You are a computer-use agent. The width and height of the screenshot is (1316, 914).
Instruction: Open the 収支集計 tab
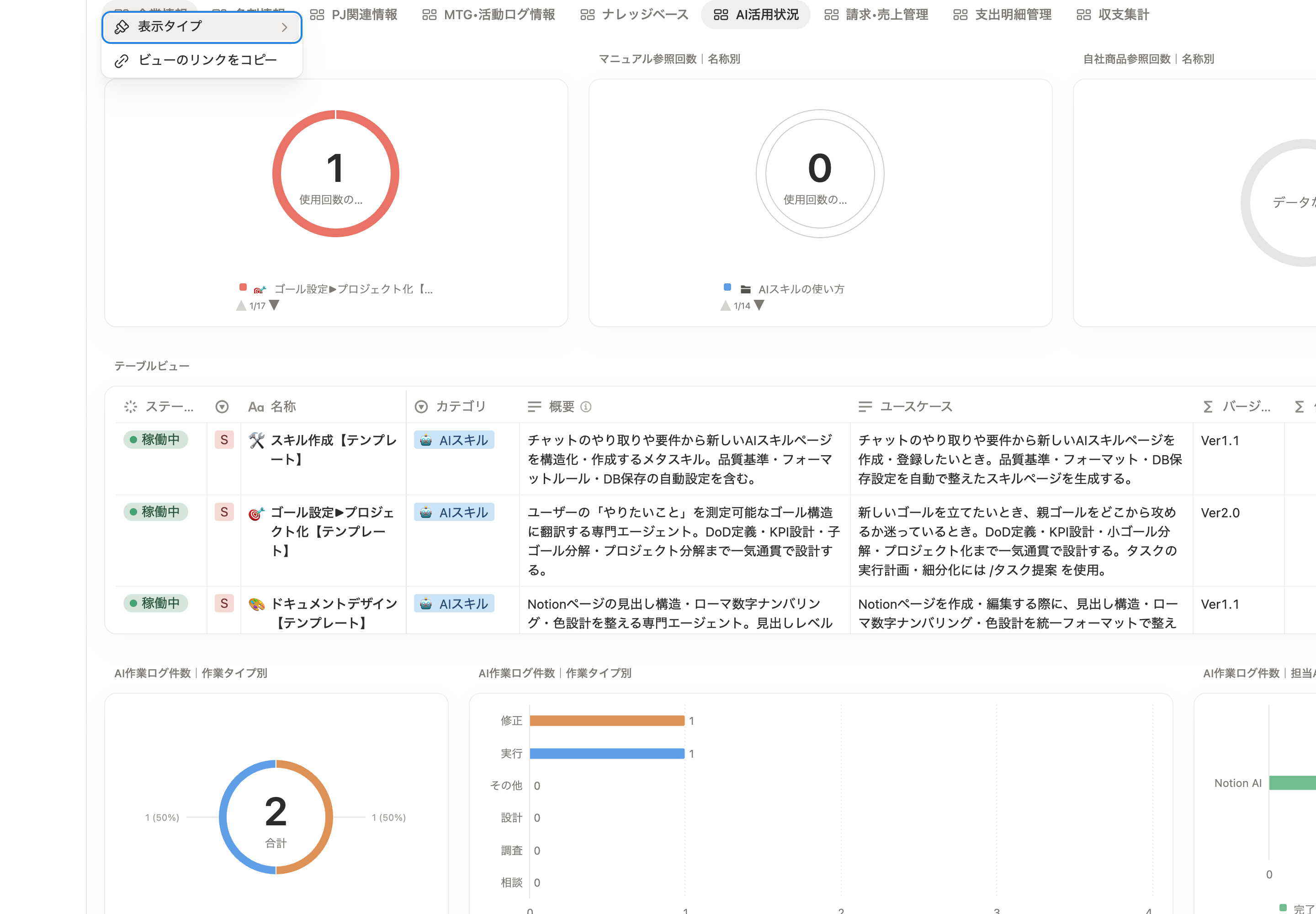click(x=1112, y=15)
